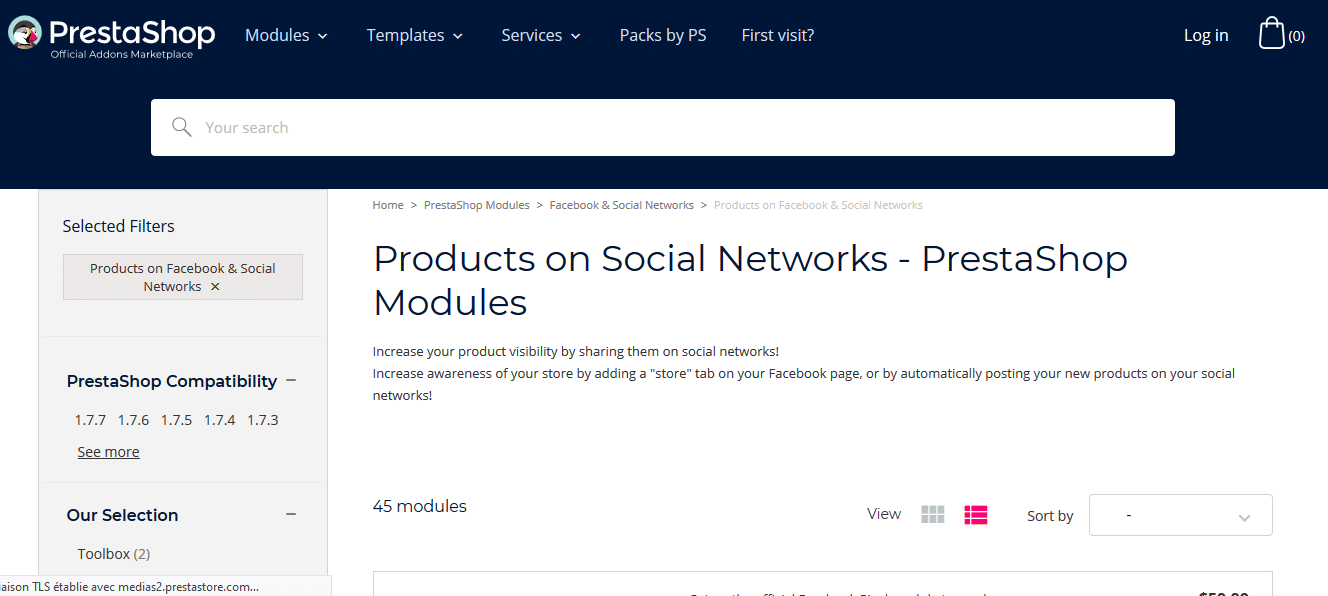Filter by version 1.7.5

(176, 420)
